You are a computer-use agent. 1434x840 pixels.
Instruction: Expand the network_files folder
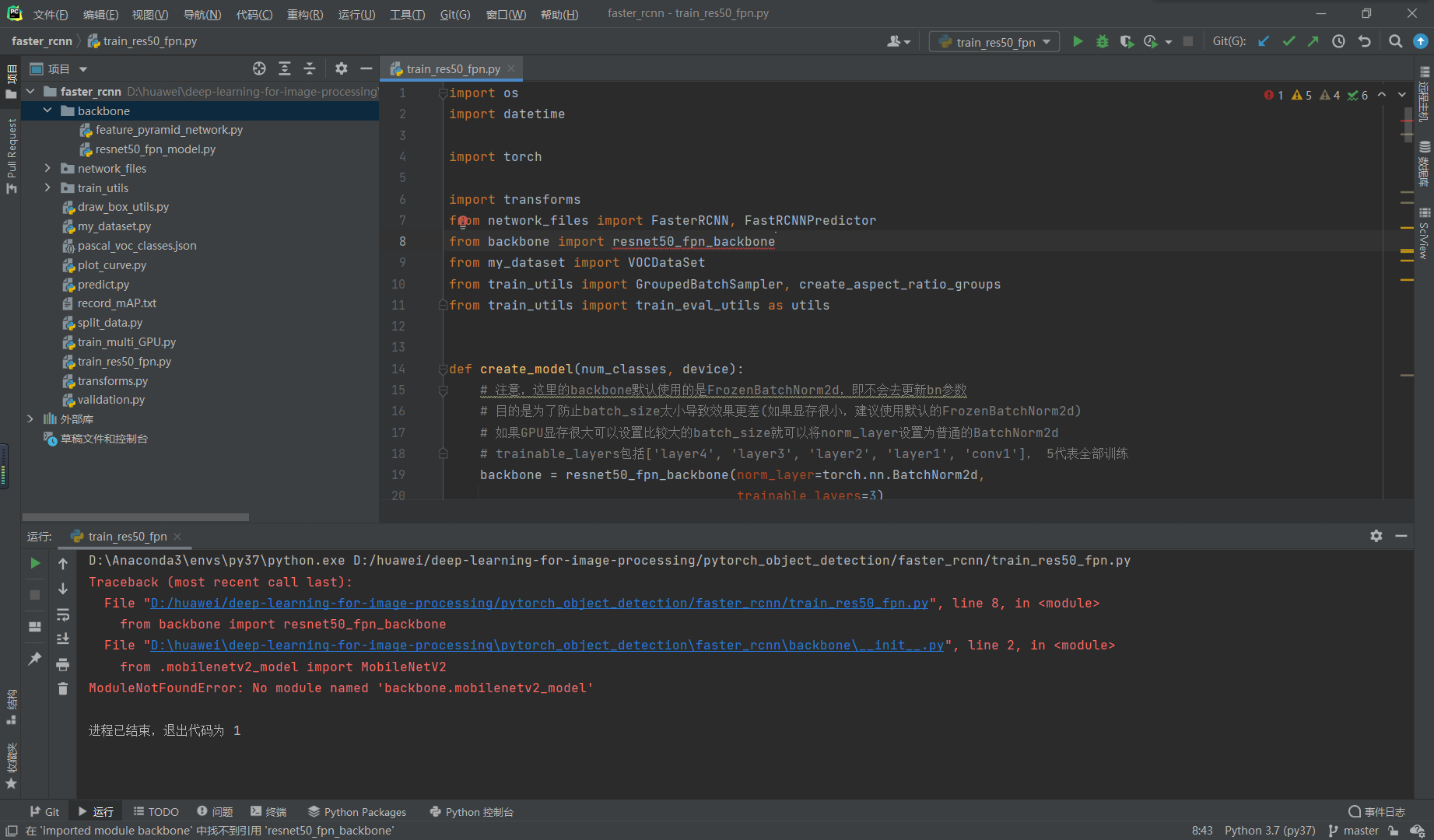coord(47,169)
